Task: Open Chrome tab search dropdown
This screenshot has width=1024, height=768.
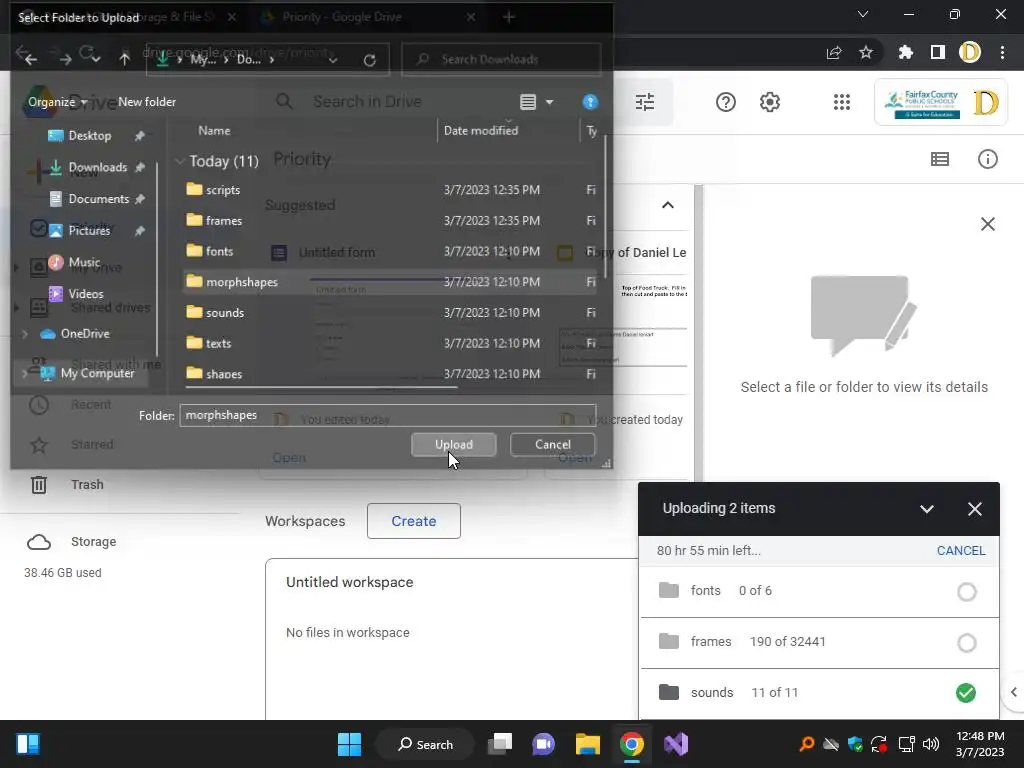Action: 863,14
